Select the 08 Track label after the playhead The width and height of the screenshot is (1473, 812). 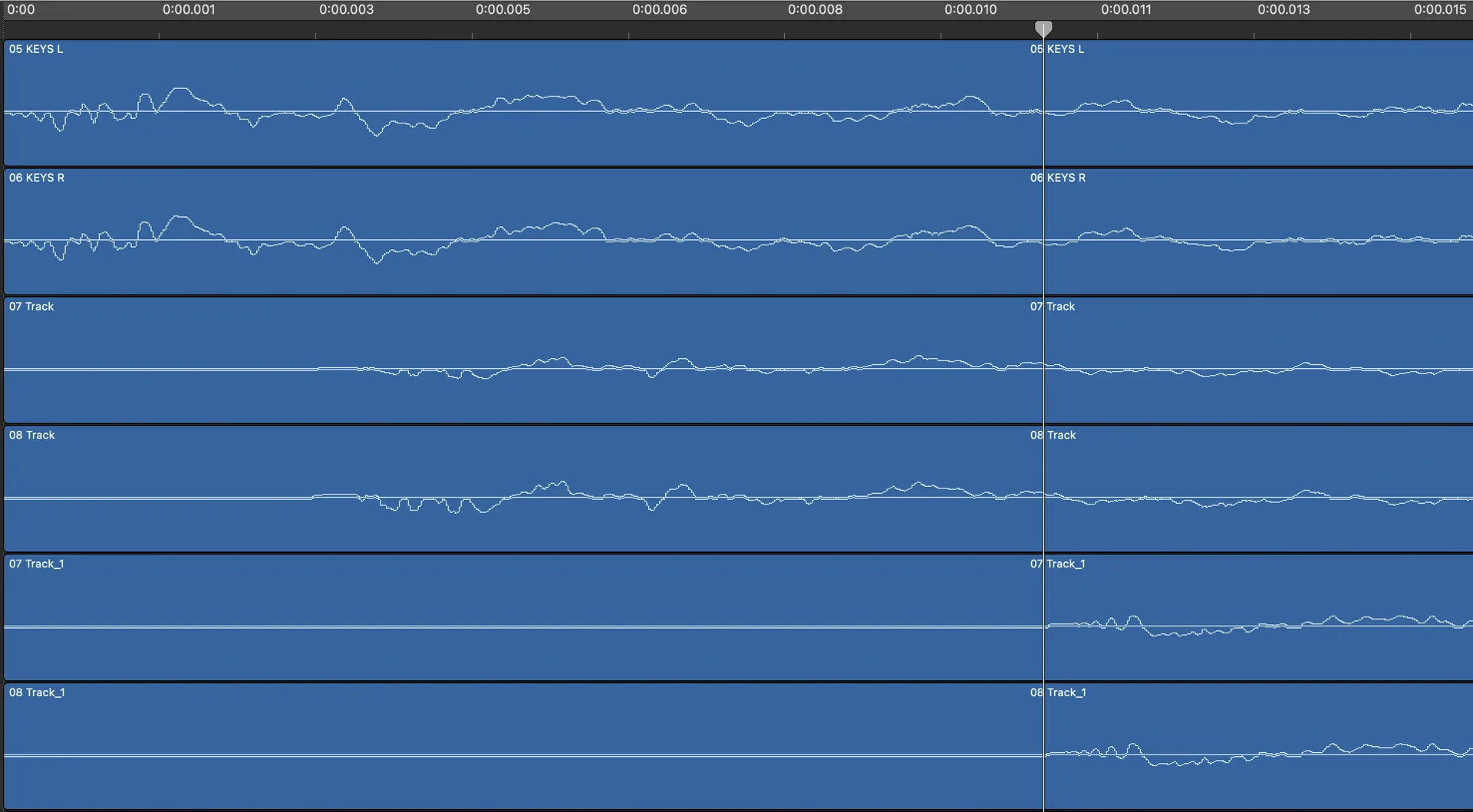[1053, 436]
